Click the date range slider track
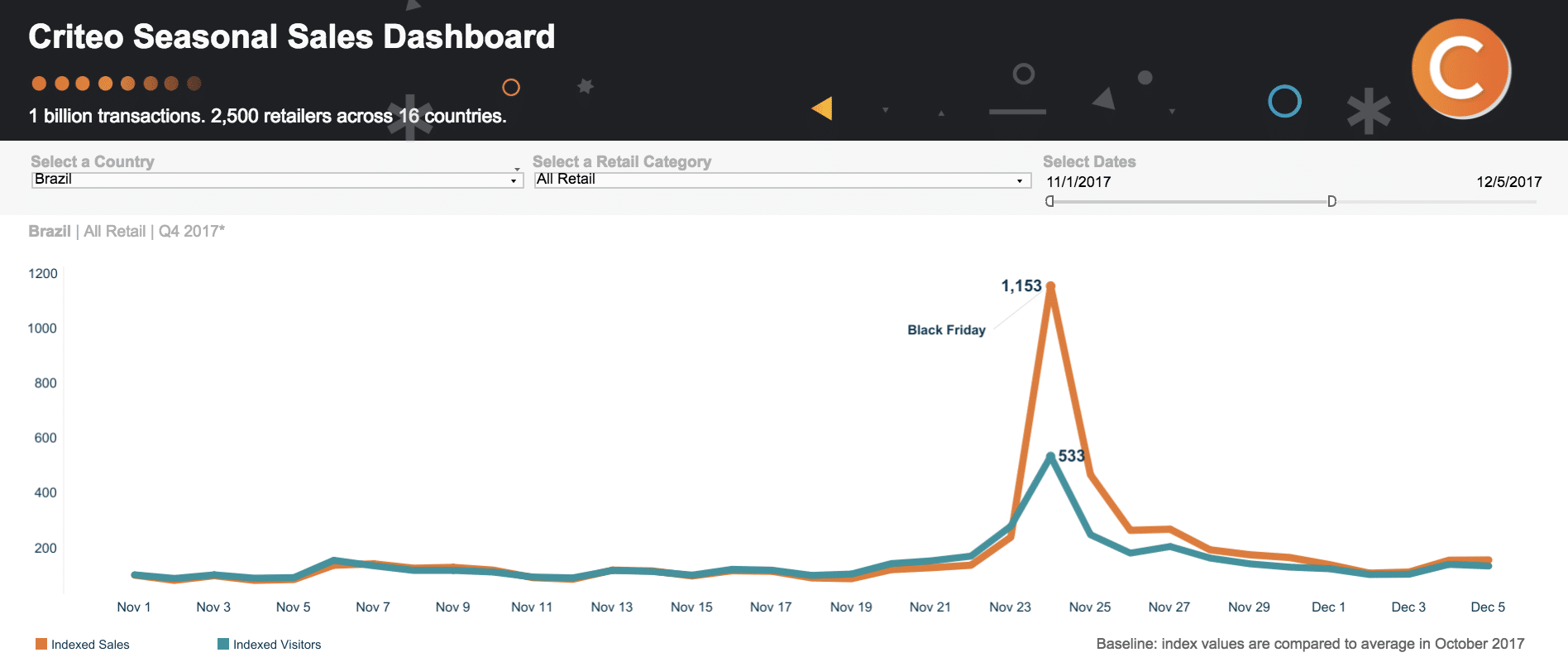Viewport: 1568px width, 667px height. pyautogui.click(x=1292, y=201)
